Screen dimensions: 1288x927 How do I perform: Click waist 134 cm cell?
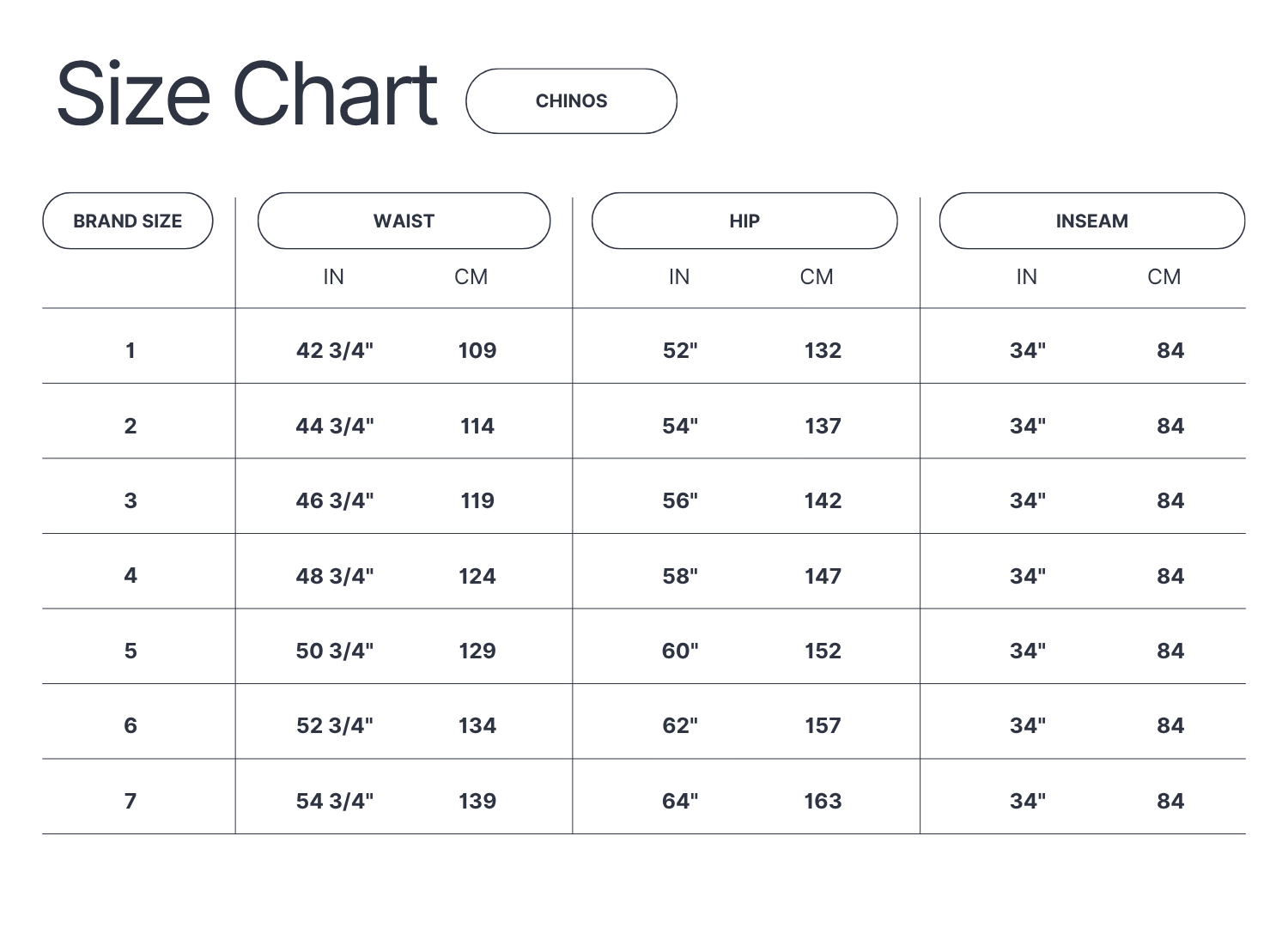(x=477, y=725)
